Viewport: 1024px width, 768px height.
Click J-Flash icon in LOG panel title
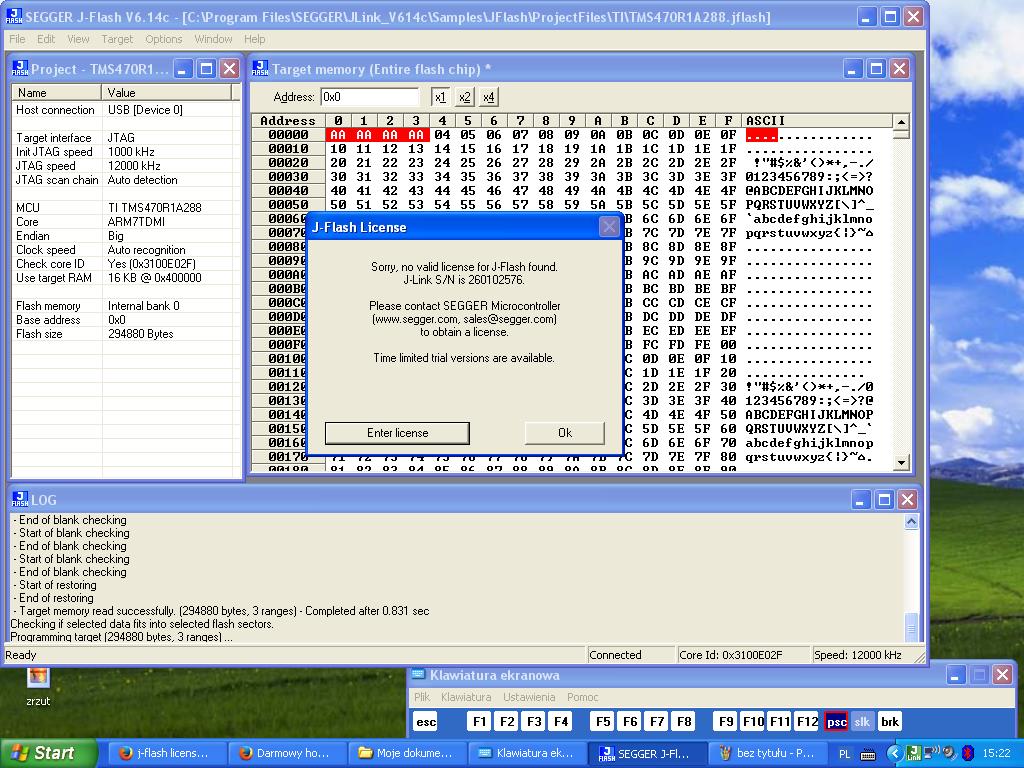20,499
